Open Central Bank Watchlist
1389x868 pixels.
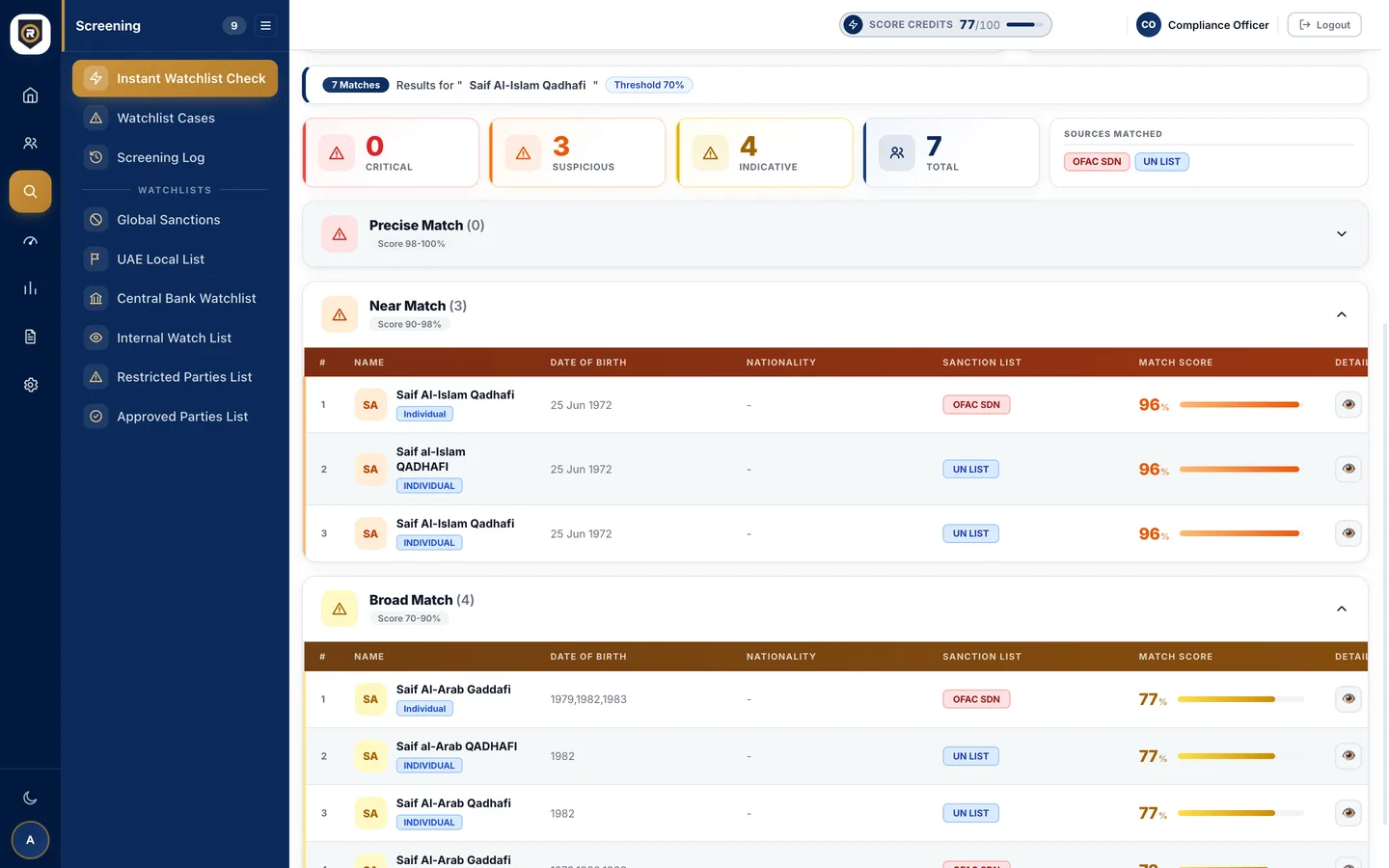pos(175,299)
